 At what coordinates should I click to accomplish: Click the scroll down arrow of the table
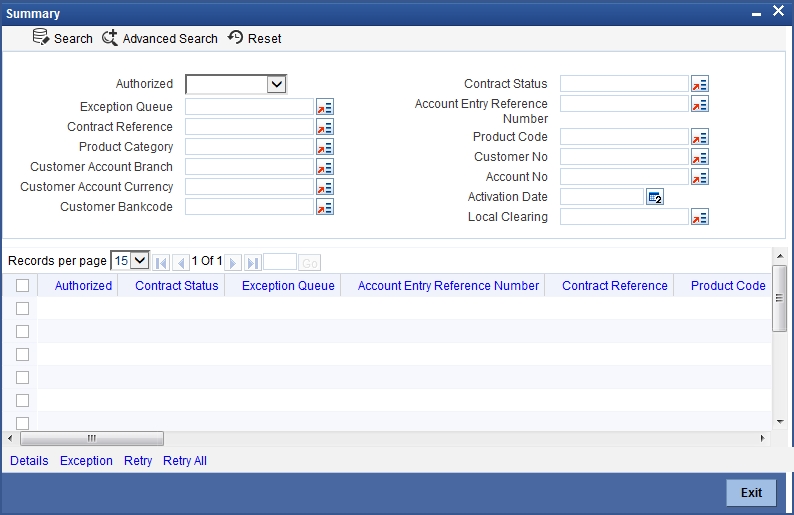click(x=780, y=421)
